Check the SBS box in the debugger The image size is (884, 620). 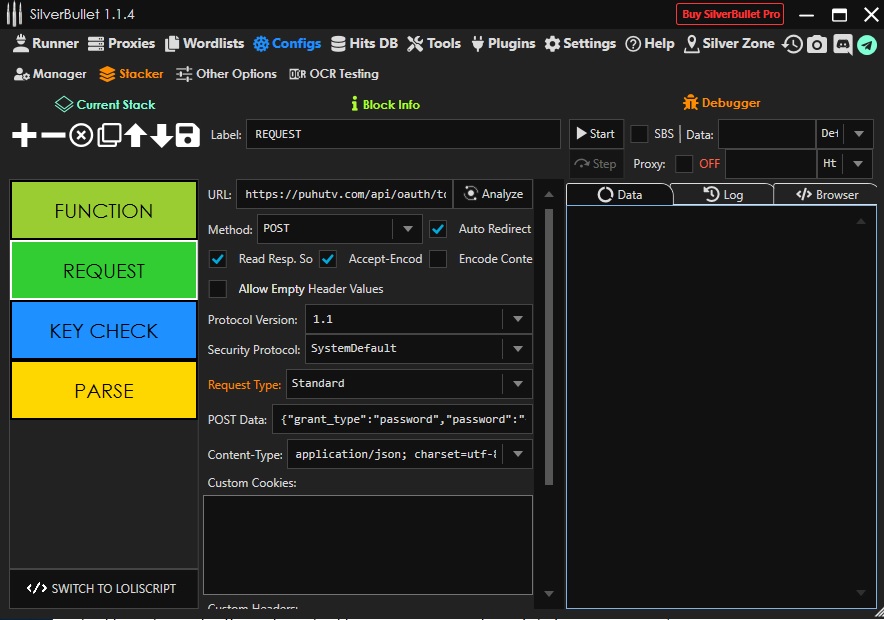(639, 134)
